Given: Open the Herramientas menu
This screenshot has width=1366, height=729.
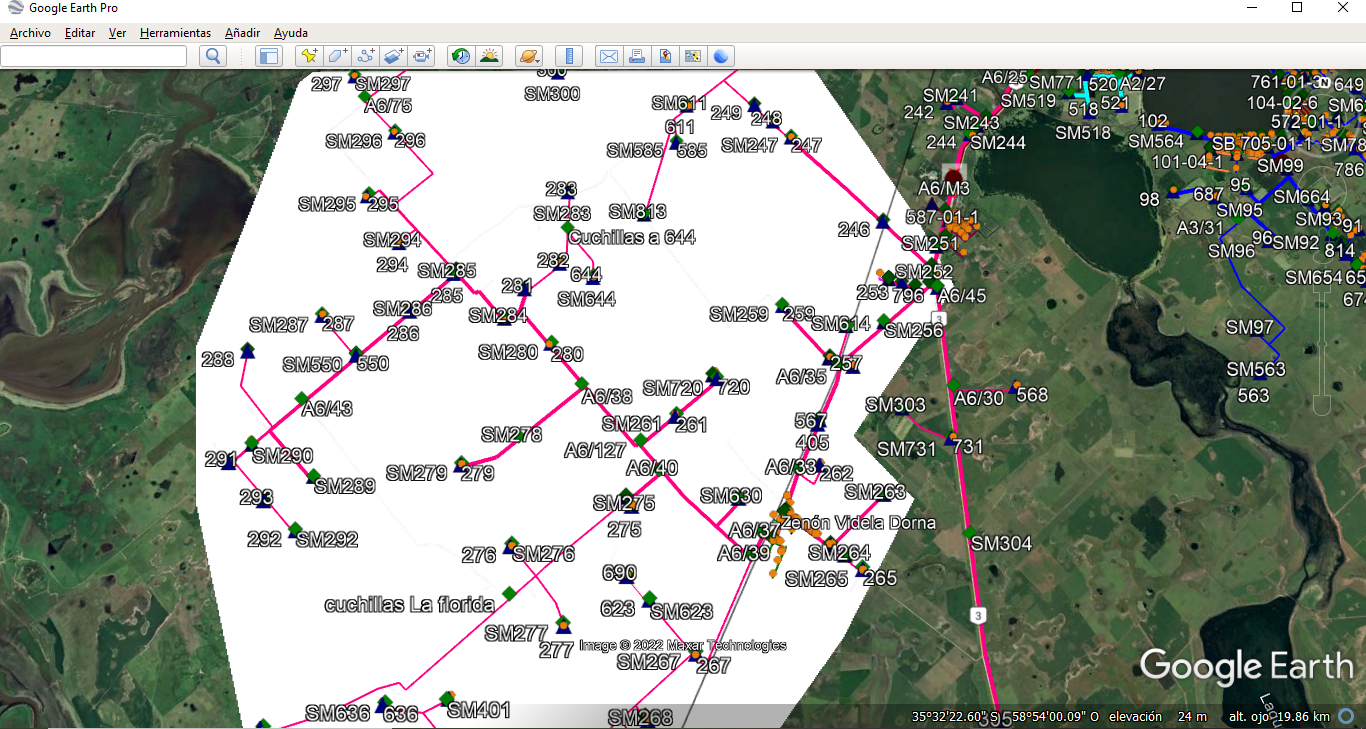Looking at the screenshot, I should tap(175, 33).
